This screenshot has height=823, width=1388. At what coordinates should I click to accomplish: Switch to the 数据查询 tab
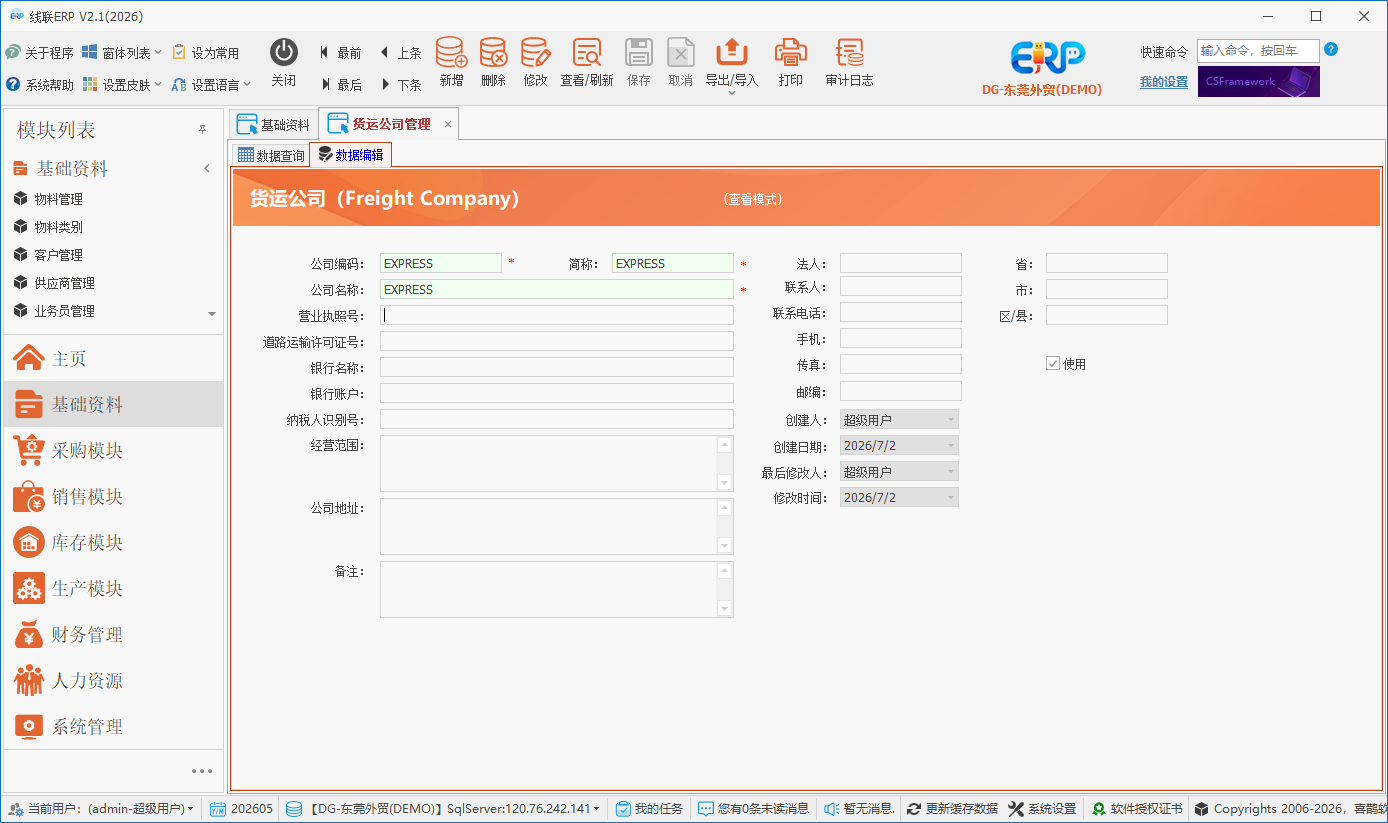pyautogui.click(x=271, y=155)
